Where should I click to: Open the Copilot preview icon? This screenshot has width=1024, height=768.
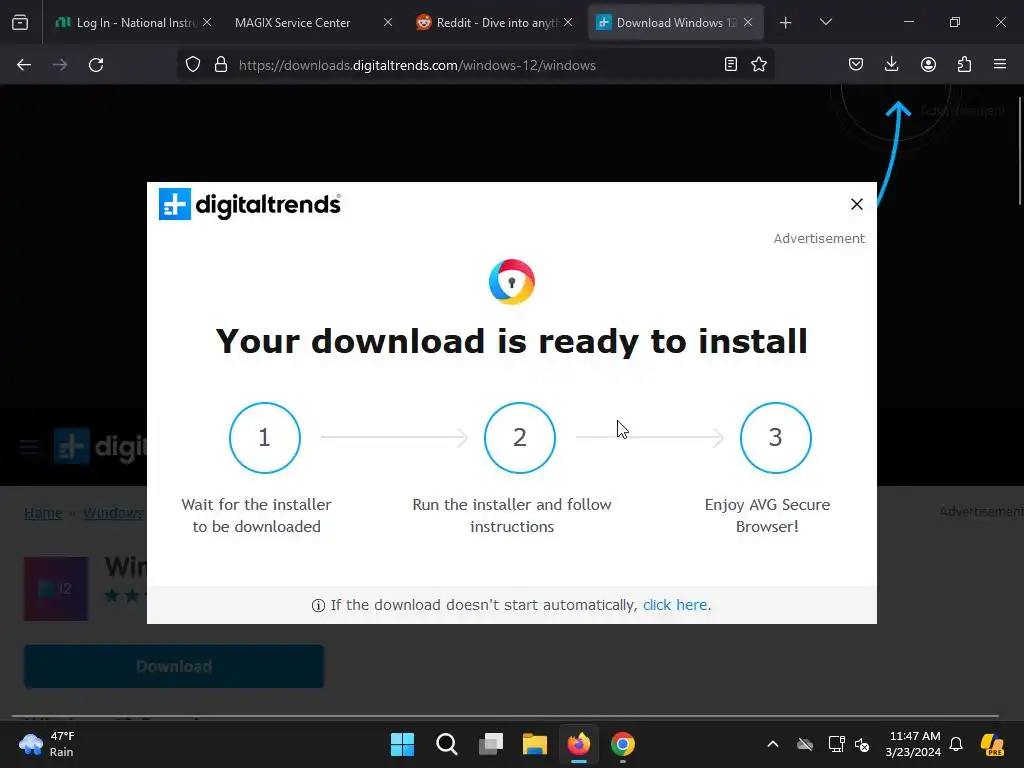pyautogui.click(x=992, y=744)
